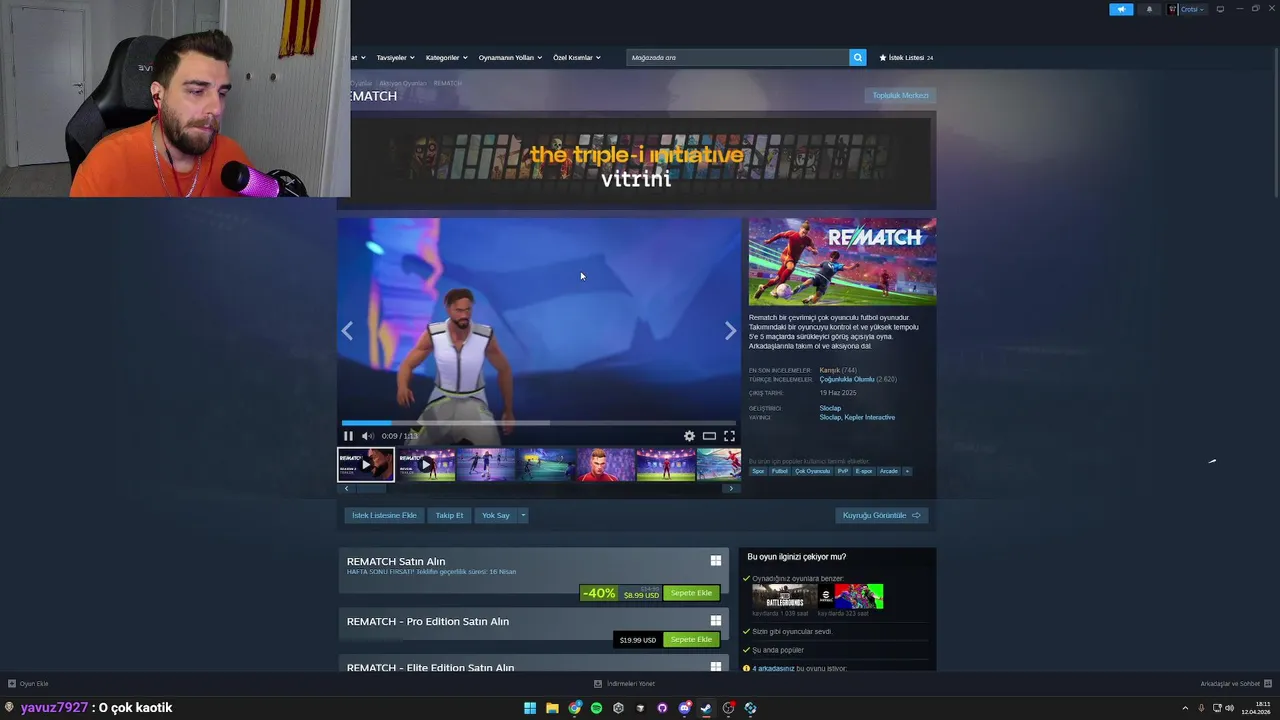Expand Kategoriler dropdown menu
1280x720 pixels.
click(446, 58)
